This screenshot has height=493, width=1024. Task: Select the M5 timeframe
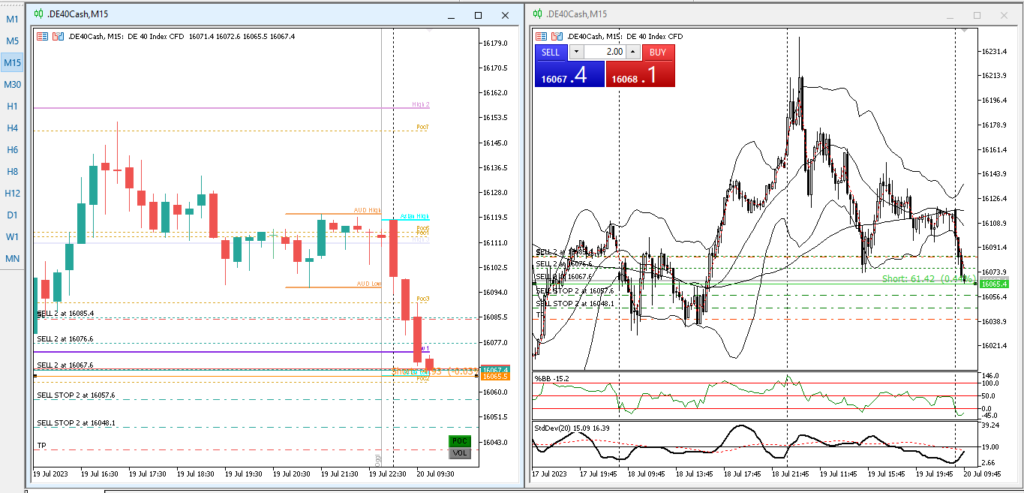click(x=12, y=40)
